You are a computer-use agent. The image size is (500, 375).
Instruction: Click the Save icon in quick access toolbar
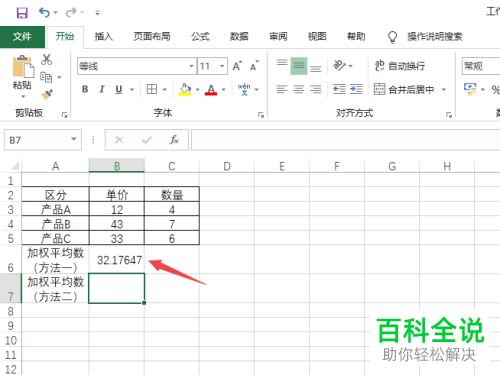tap(22, 13)
